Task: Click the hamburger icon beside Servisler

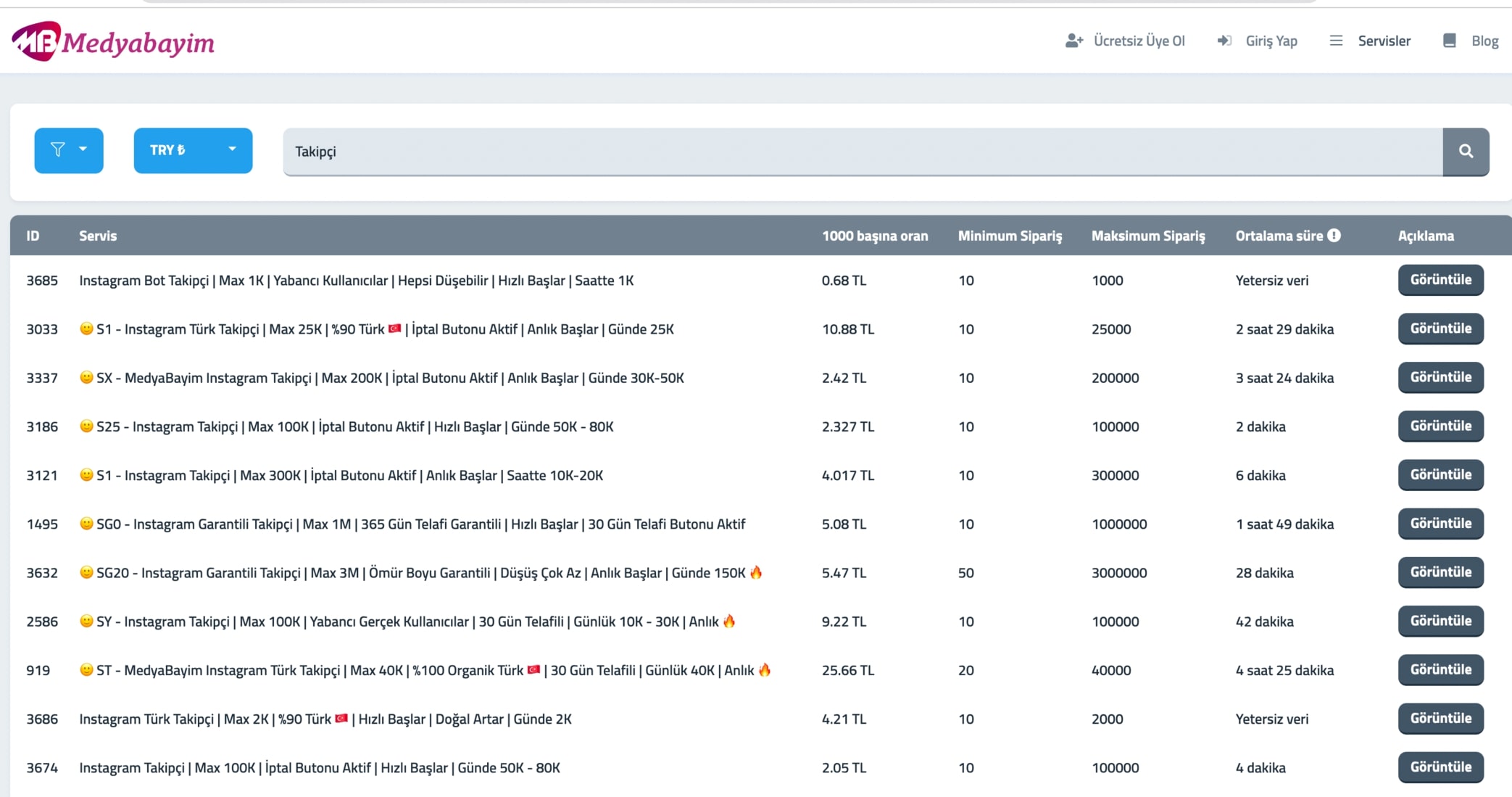Action: coord(1336,41)
